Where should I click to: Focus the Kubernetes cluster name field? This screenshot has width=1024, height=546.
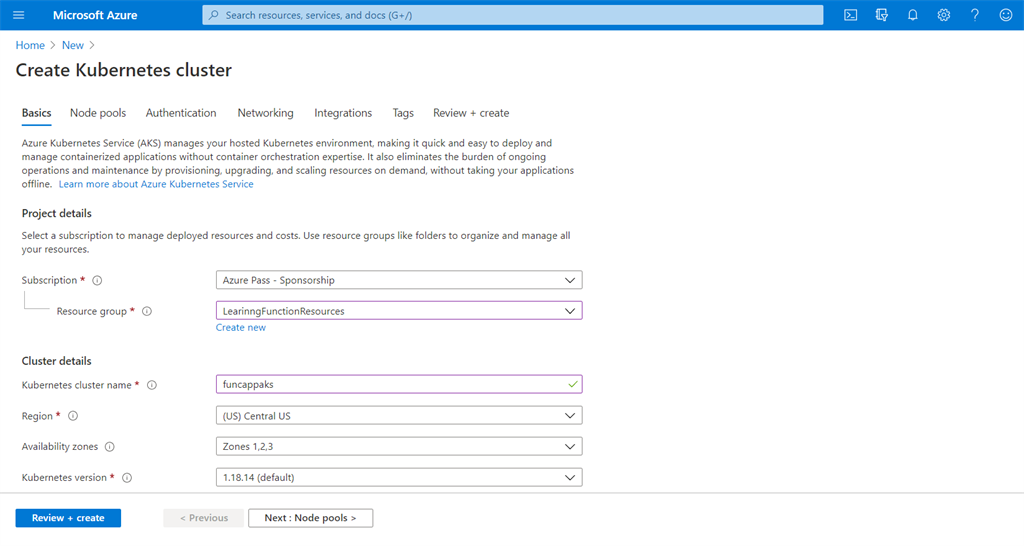click(390, 385)
